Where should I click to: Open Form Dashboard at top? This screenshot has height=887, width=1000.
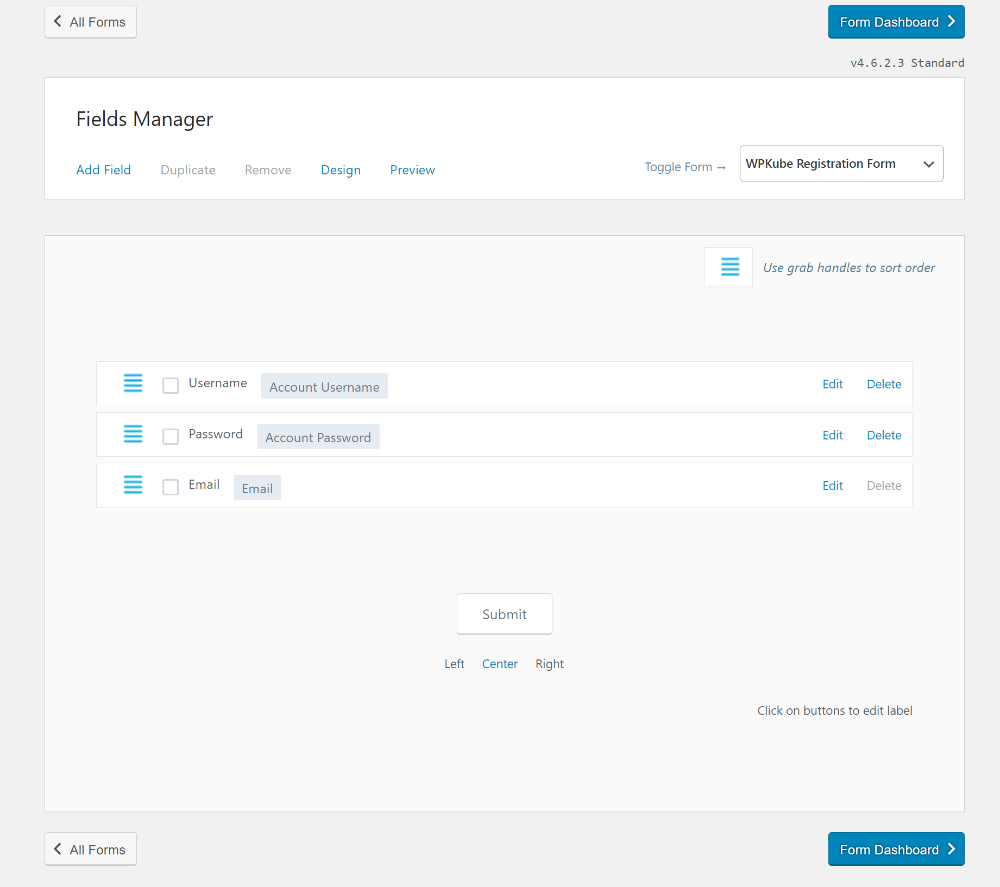896,22
